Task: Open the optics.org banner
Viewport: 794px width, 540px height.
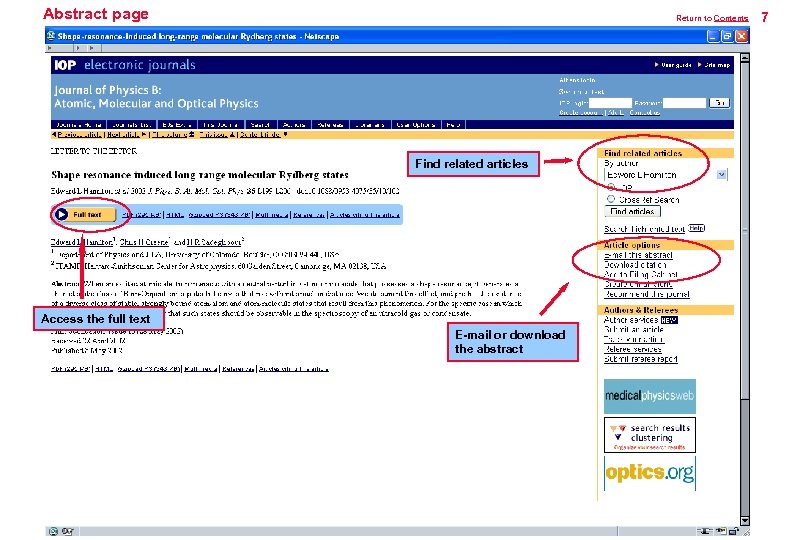Action: 650,473
